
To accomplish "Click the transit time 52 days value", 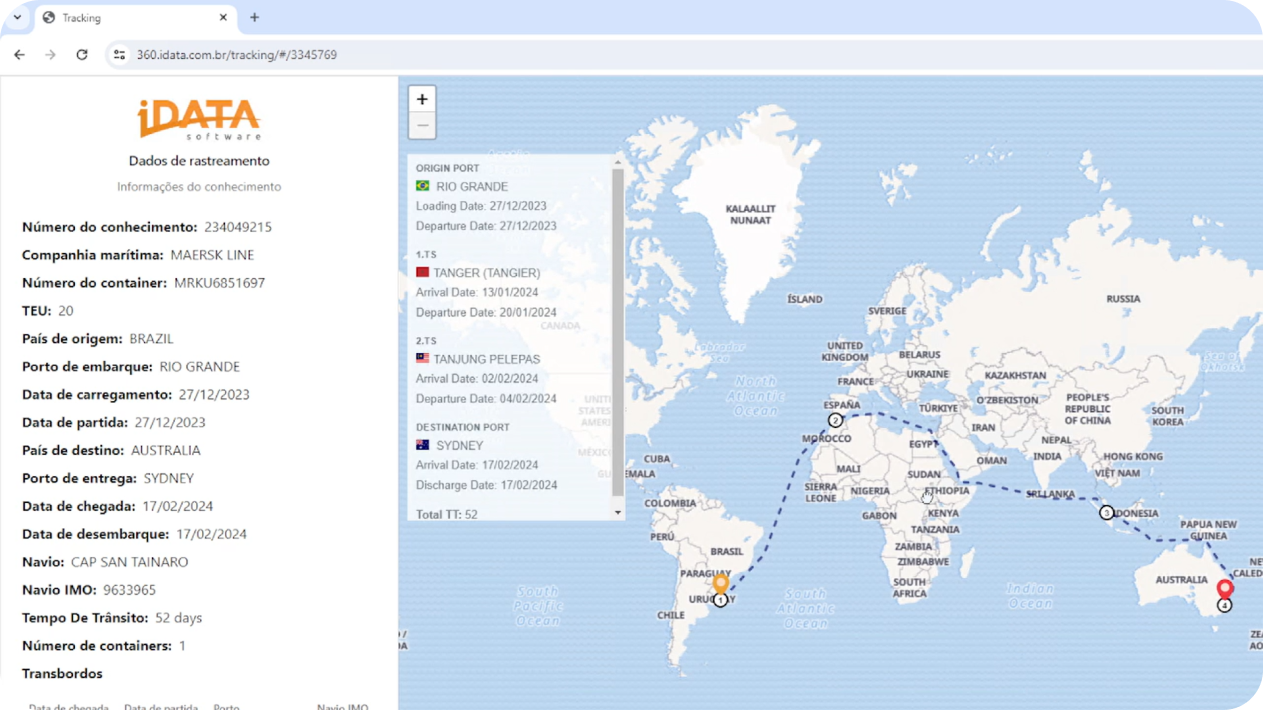I will [178, 618].
